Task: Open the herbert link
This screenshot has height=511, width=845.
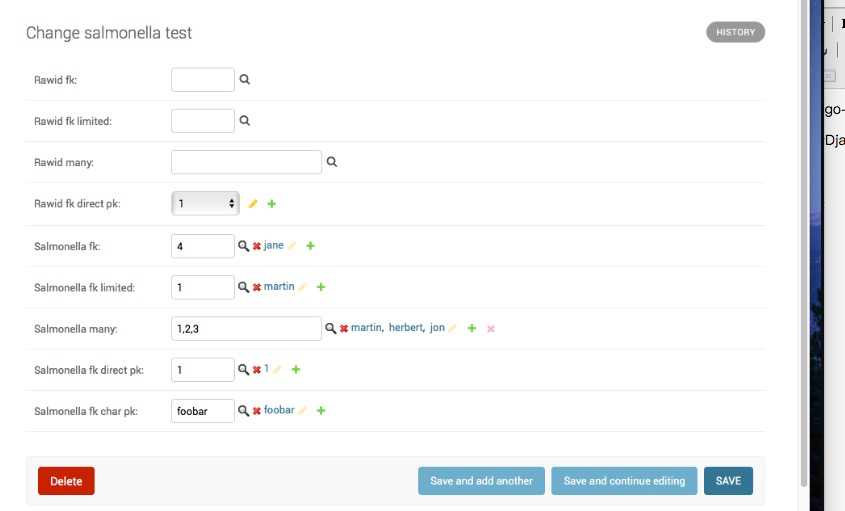Action: coord(406,328)
